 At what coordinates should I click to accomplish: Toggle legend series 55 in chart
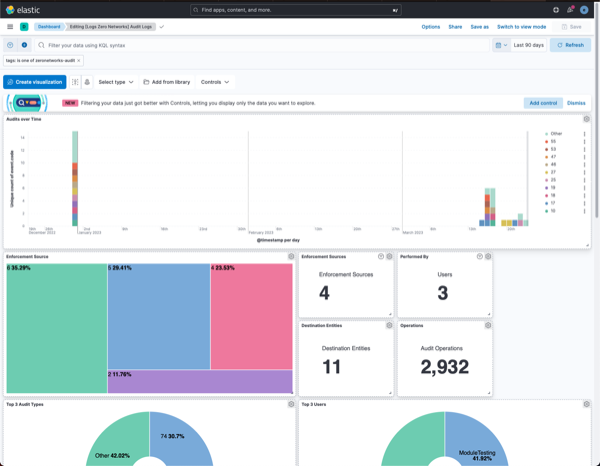pyautogui.click(x=552, y=141)
